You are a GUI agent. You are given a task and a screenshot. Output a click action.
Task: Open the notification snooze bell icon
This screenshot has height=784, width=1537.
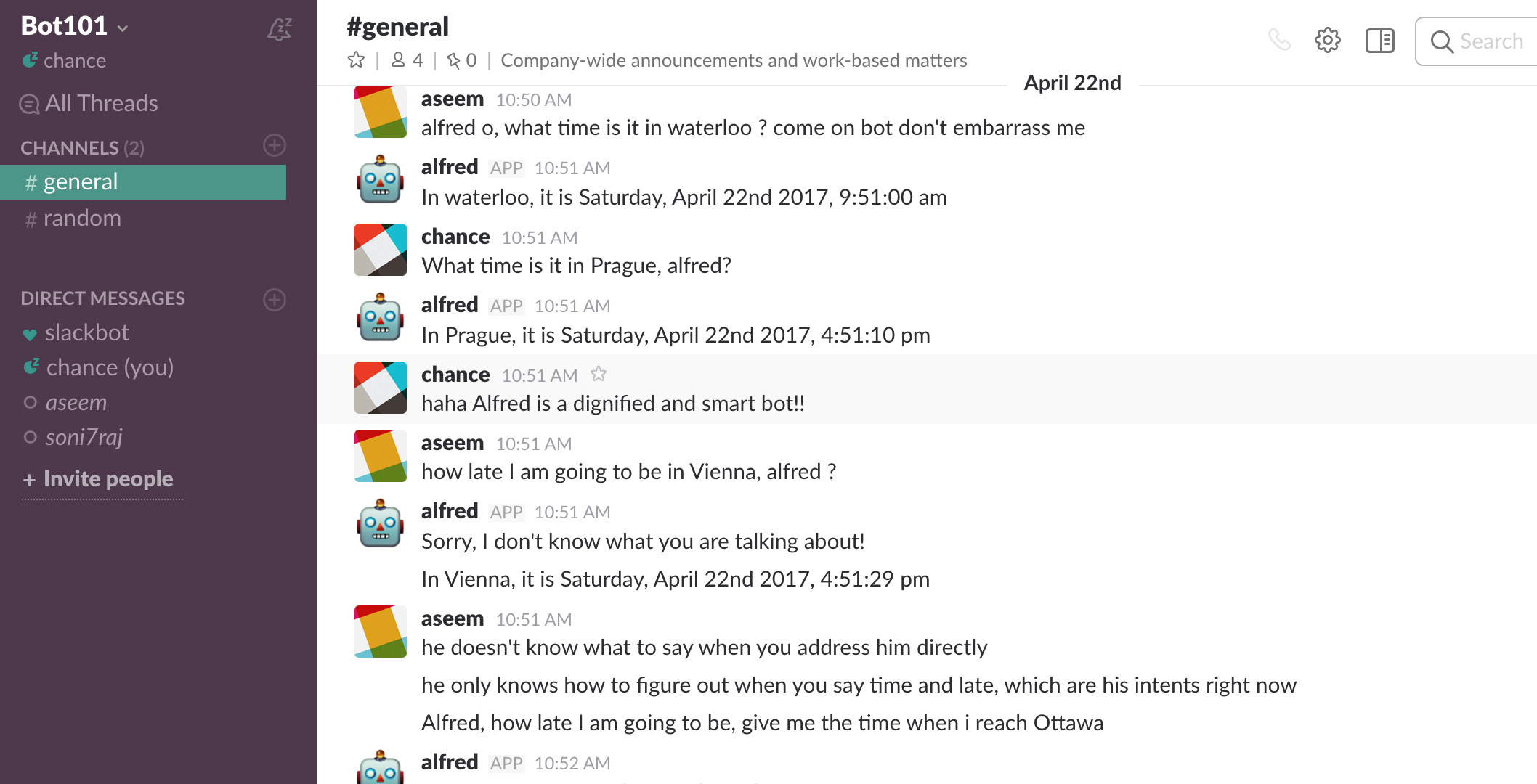coord(280,29)
